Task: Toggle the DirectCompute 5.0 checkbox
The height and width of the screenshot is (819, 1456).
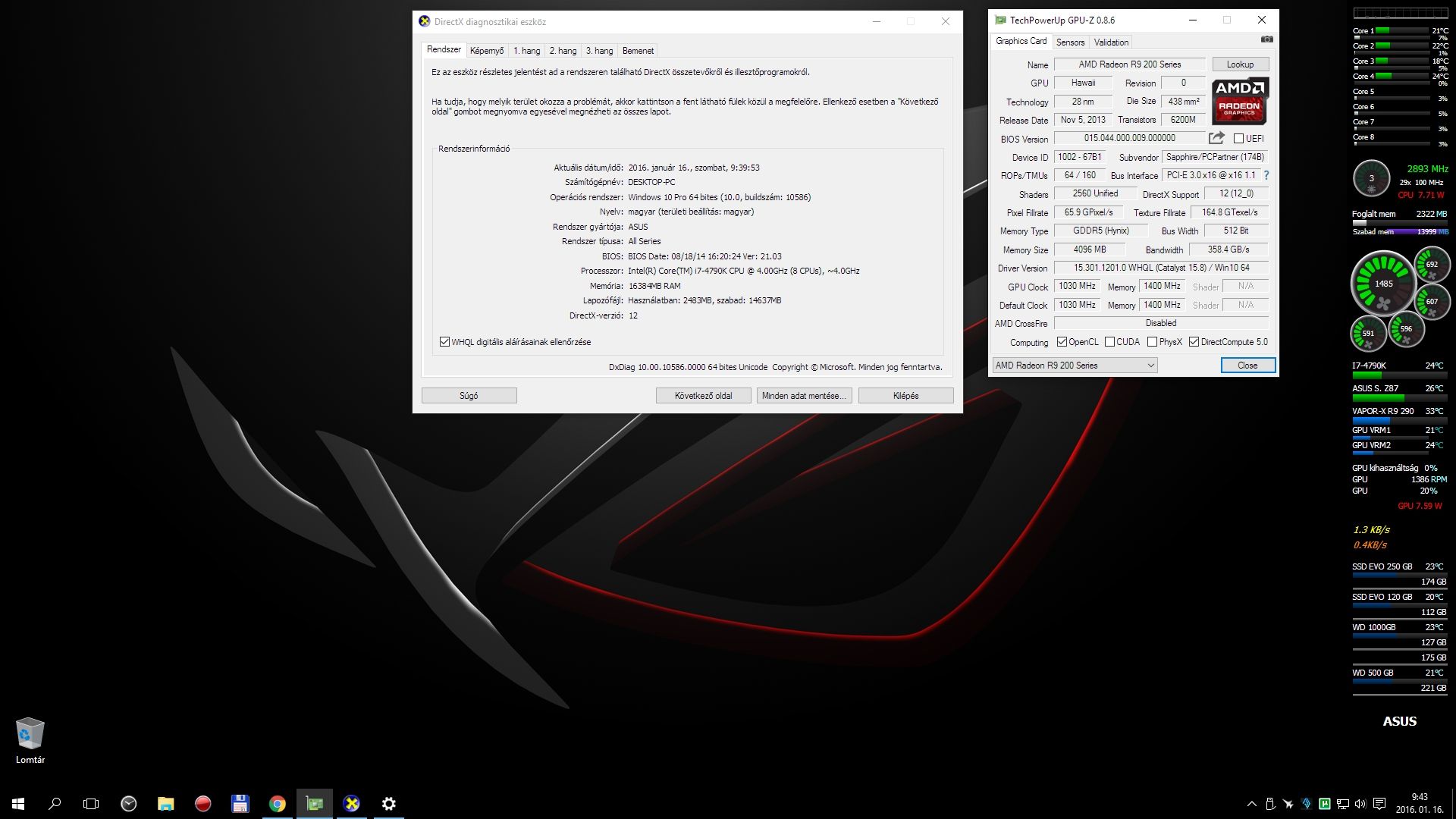Action: [x=1194, y=342]
